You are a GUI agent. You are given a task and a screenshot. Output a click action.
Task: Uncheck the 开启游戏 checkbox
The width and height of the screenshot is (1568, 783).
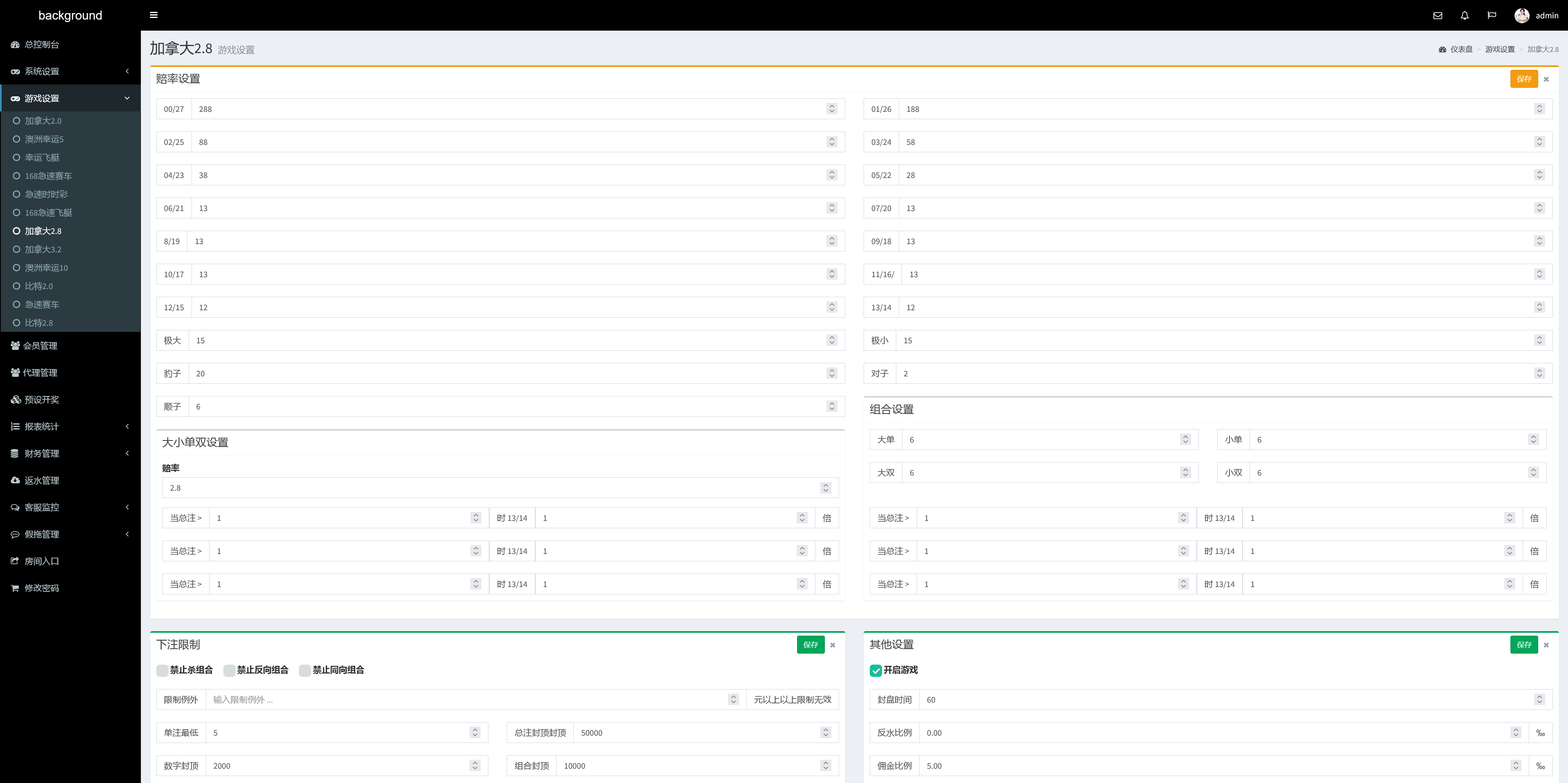(875, 670)
